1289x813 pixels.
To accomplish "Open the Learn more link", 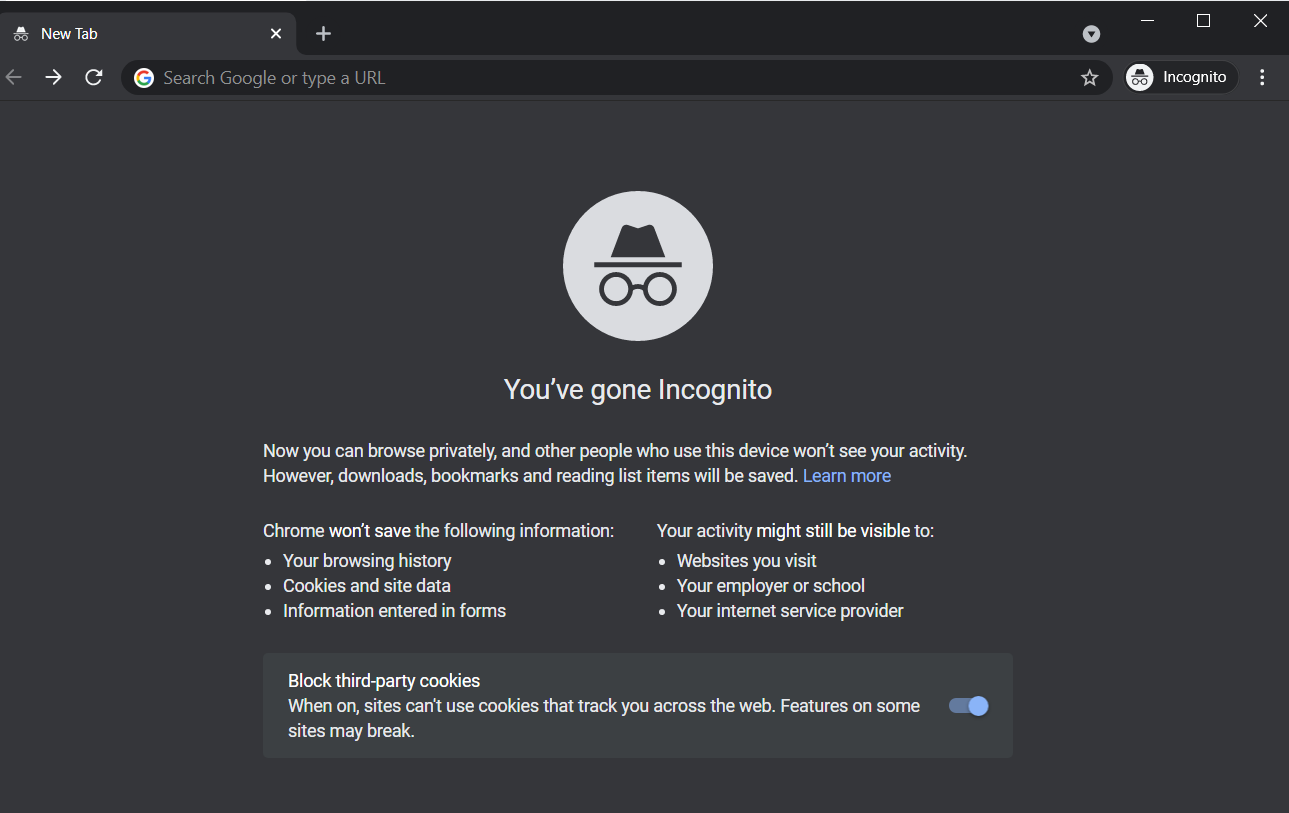I will 846,475.
